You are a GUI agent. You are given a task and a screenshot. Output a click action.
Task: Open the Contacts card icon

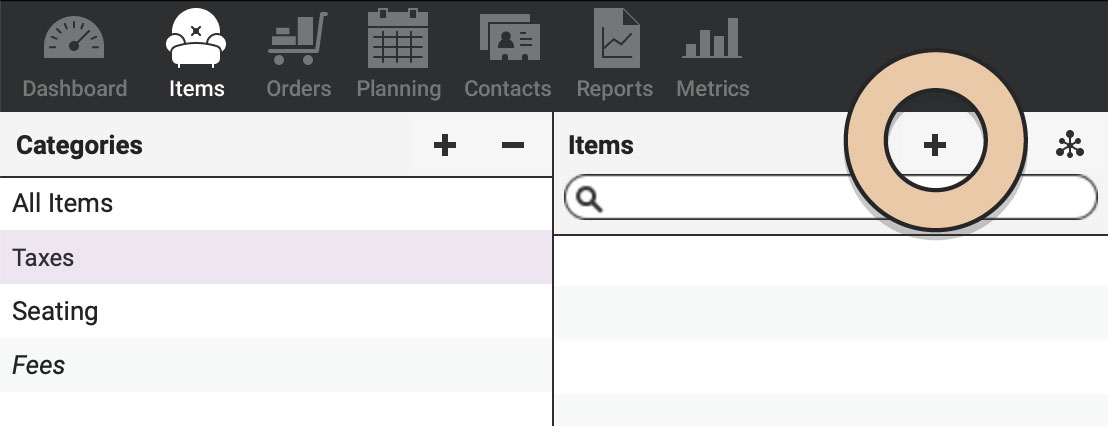coord(509,37)
